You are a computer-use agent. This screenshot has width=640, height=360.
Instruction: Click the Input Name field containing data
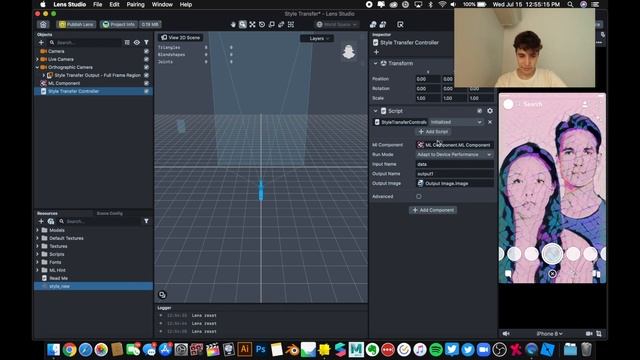[x=454, y=164]
